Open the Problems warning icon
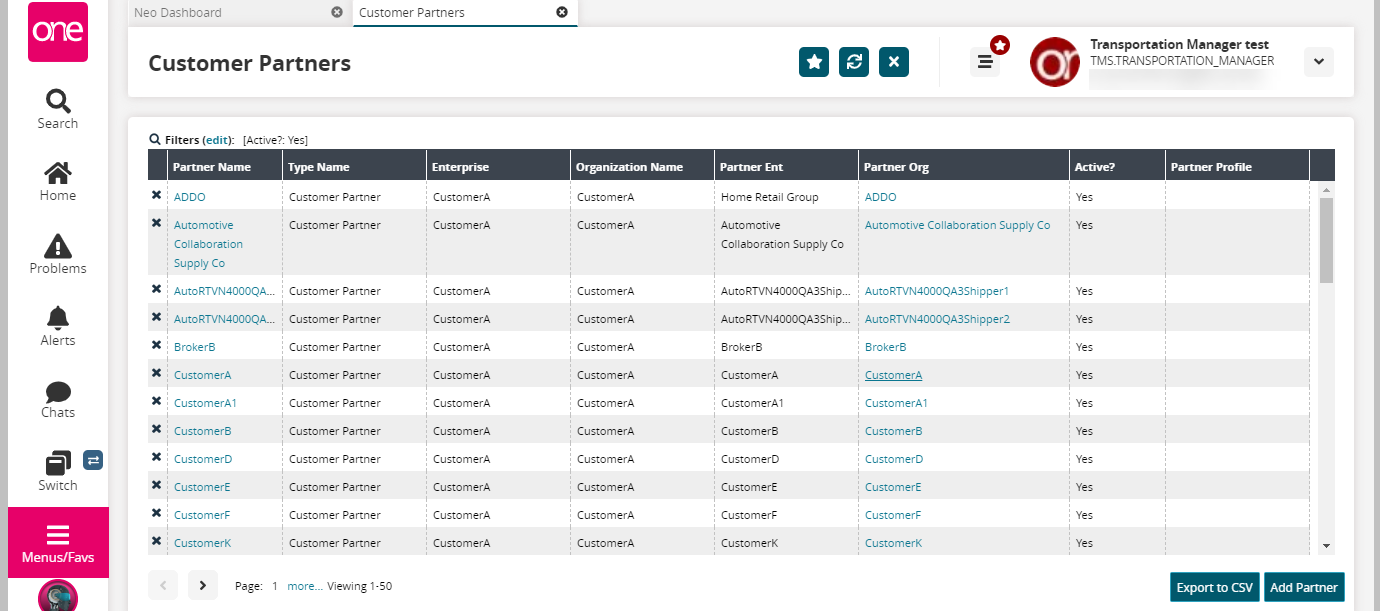The height and width of the screenshot is (611, 1380). pos(57,247)
